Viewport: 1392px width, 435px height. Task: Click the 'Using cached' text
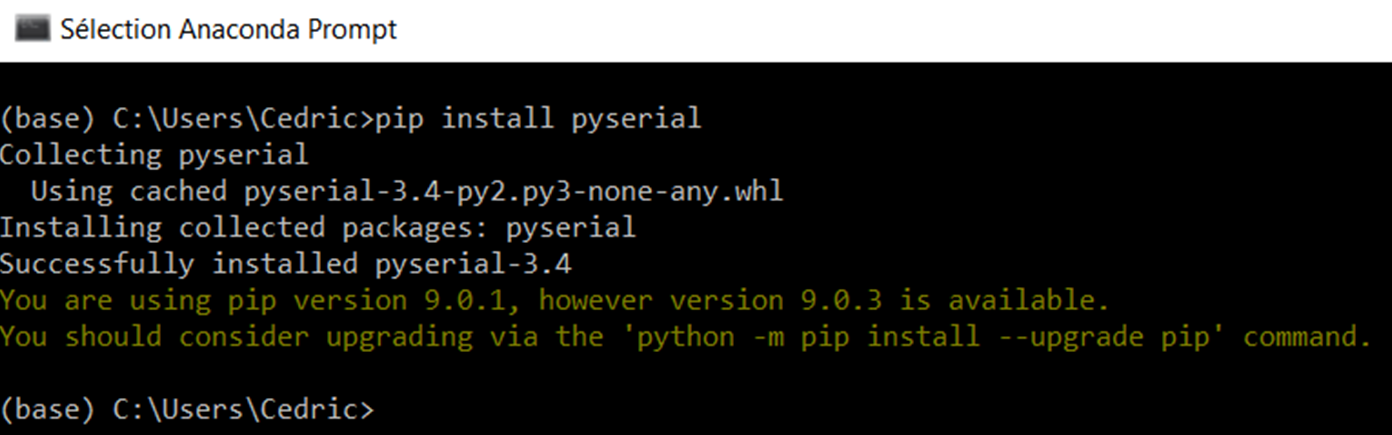pyautogui.click(x=130, y=191)
